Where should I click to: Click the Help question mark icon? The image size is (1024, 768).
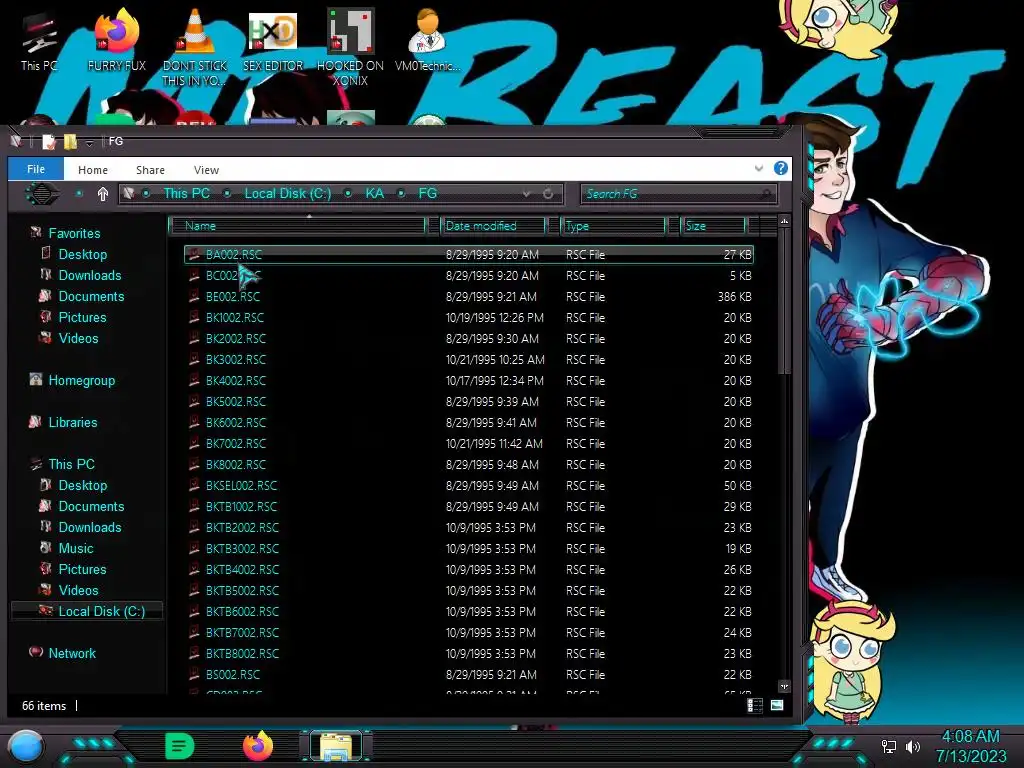[780, 168]
